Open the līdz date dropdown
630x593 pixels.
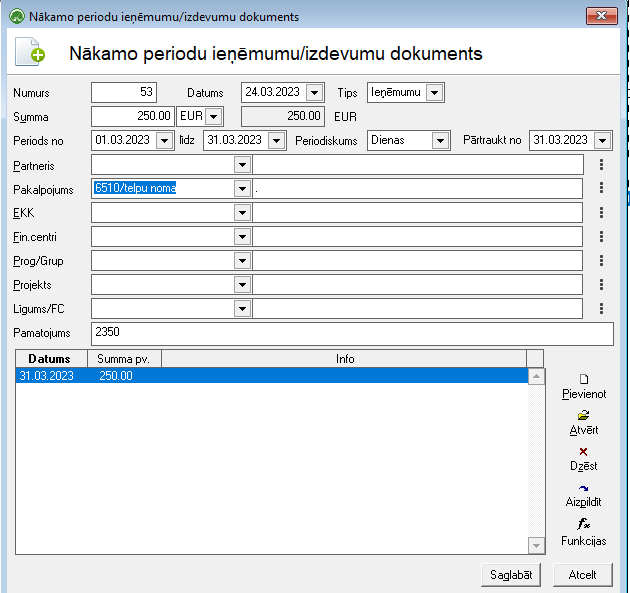point(276,141)
